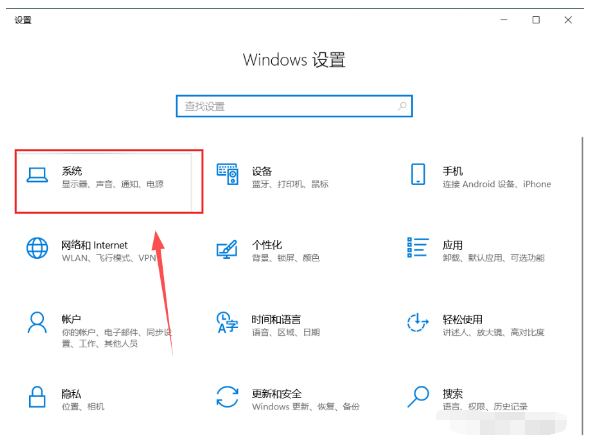
Task: Click the 隐私 padlock icon
Action: coord(37,397)
